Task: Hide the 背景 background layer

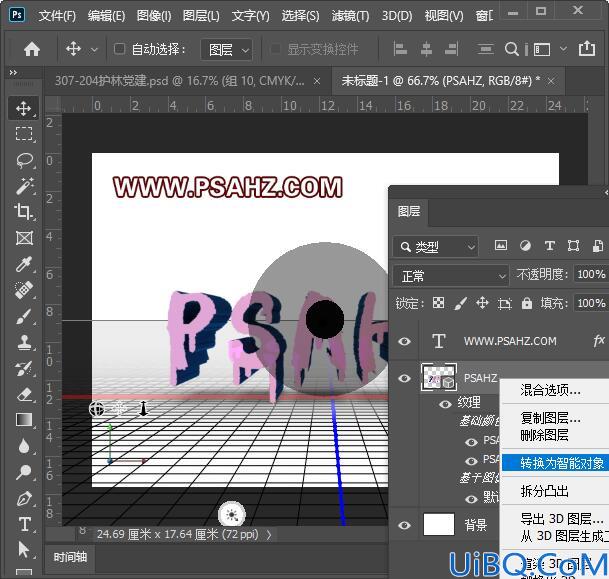Action: click(x=404, y=525)
